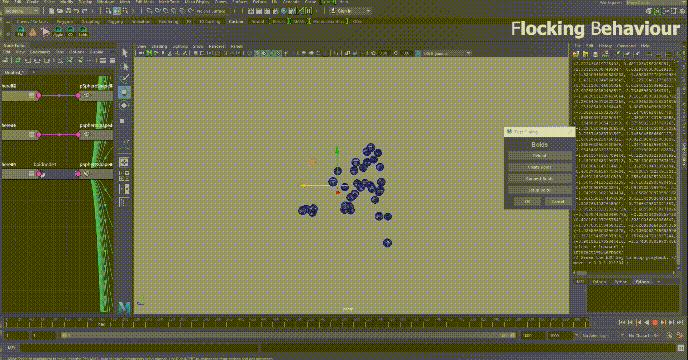Set single-pane viewport layout
688x360 pixels.
(124, 162)
